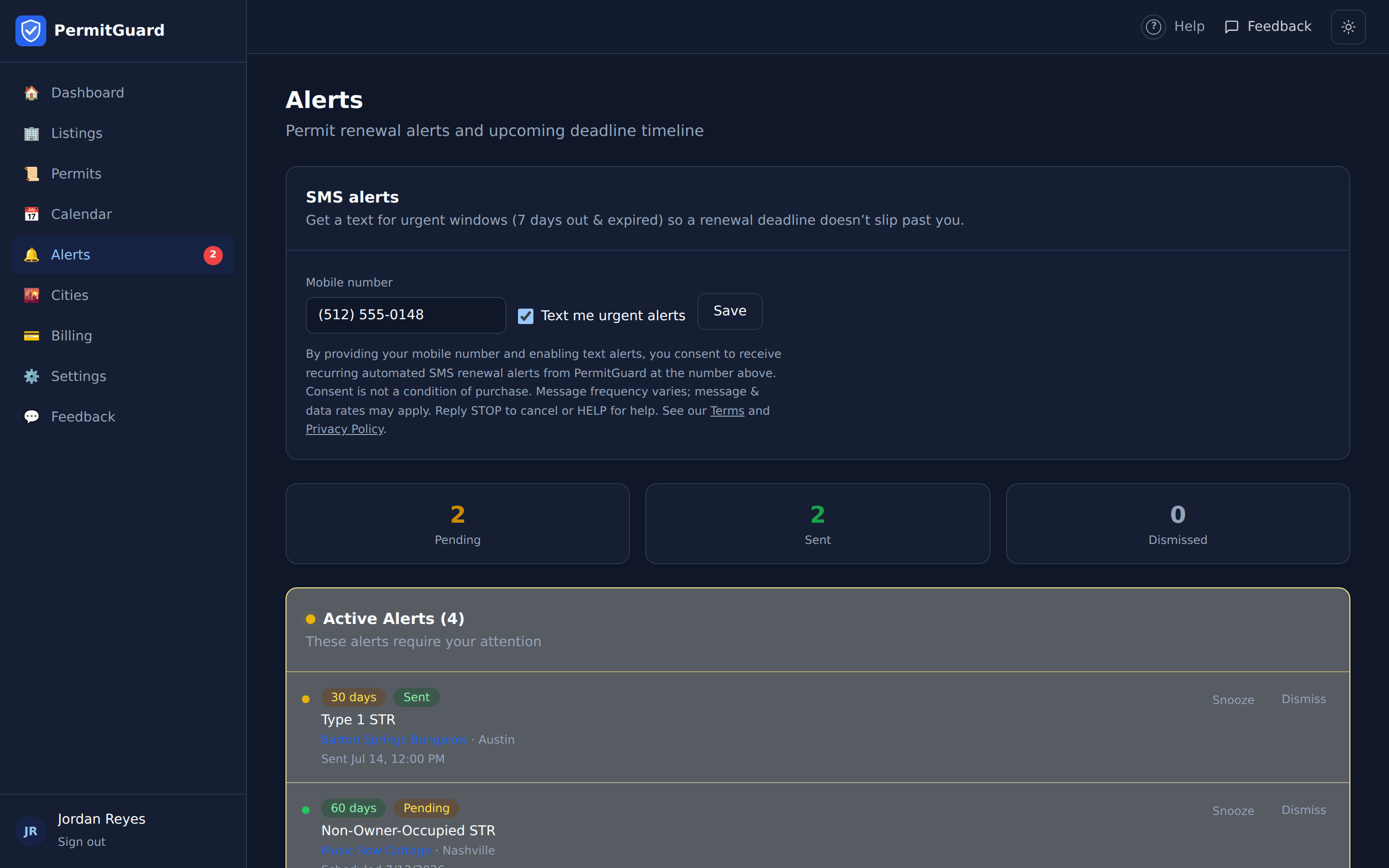The image size is (1389, 868).
Task: Click the Active Alerts (4) heading
Action: pyautogui.click(x=394, y=619)
